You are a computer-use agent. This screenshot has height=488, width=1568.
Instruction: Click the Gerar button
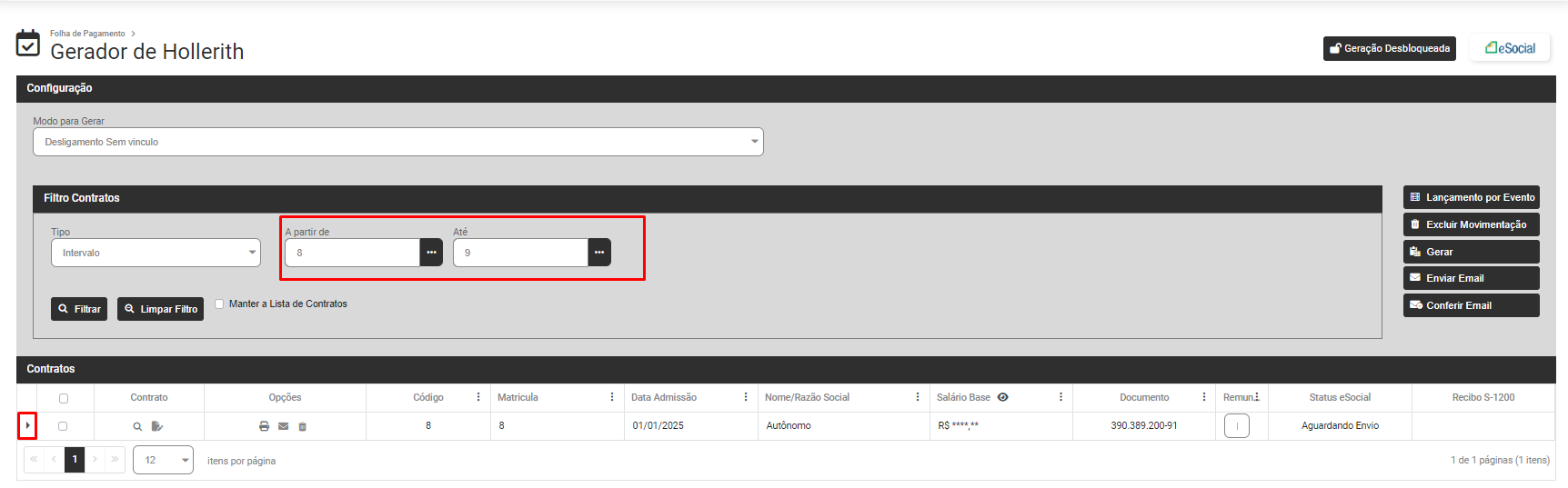pyautogui.click(x=1471, y=252)
